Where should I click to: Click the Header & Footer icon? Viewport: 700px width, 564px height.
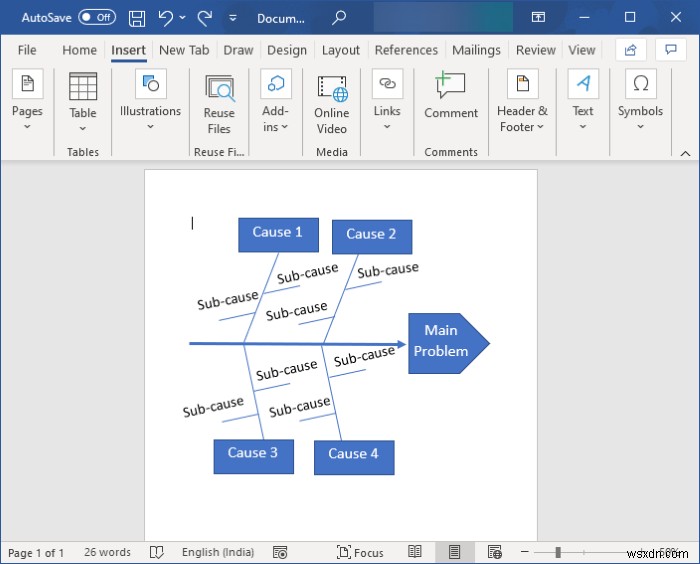(523, 84)
